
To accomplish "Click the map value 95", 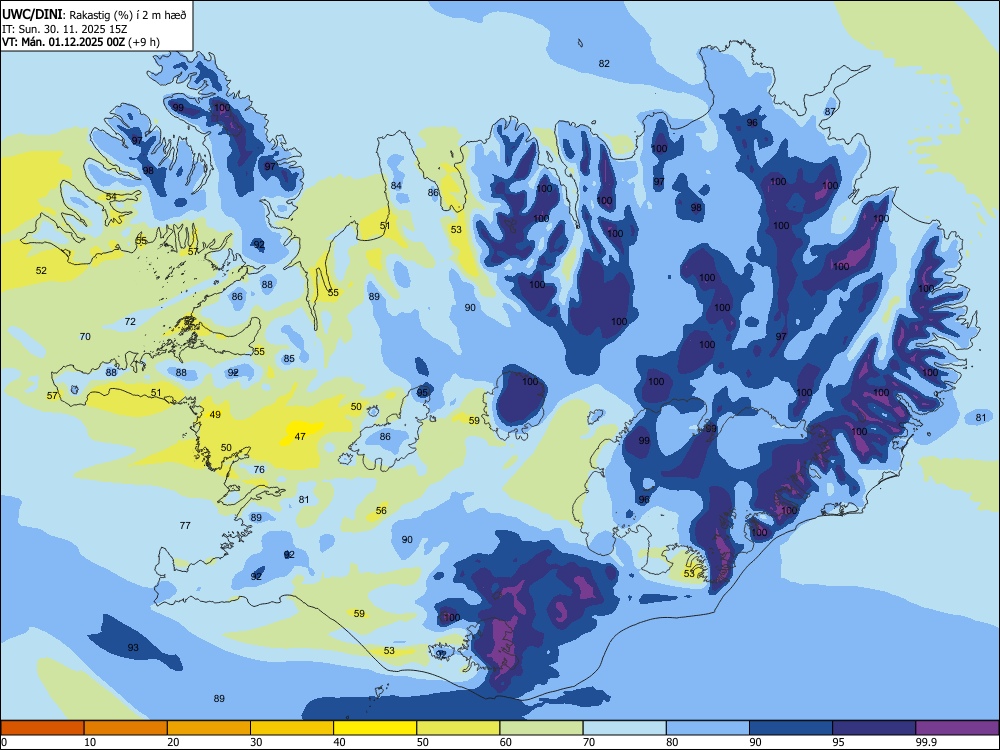I will 422,393.
